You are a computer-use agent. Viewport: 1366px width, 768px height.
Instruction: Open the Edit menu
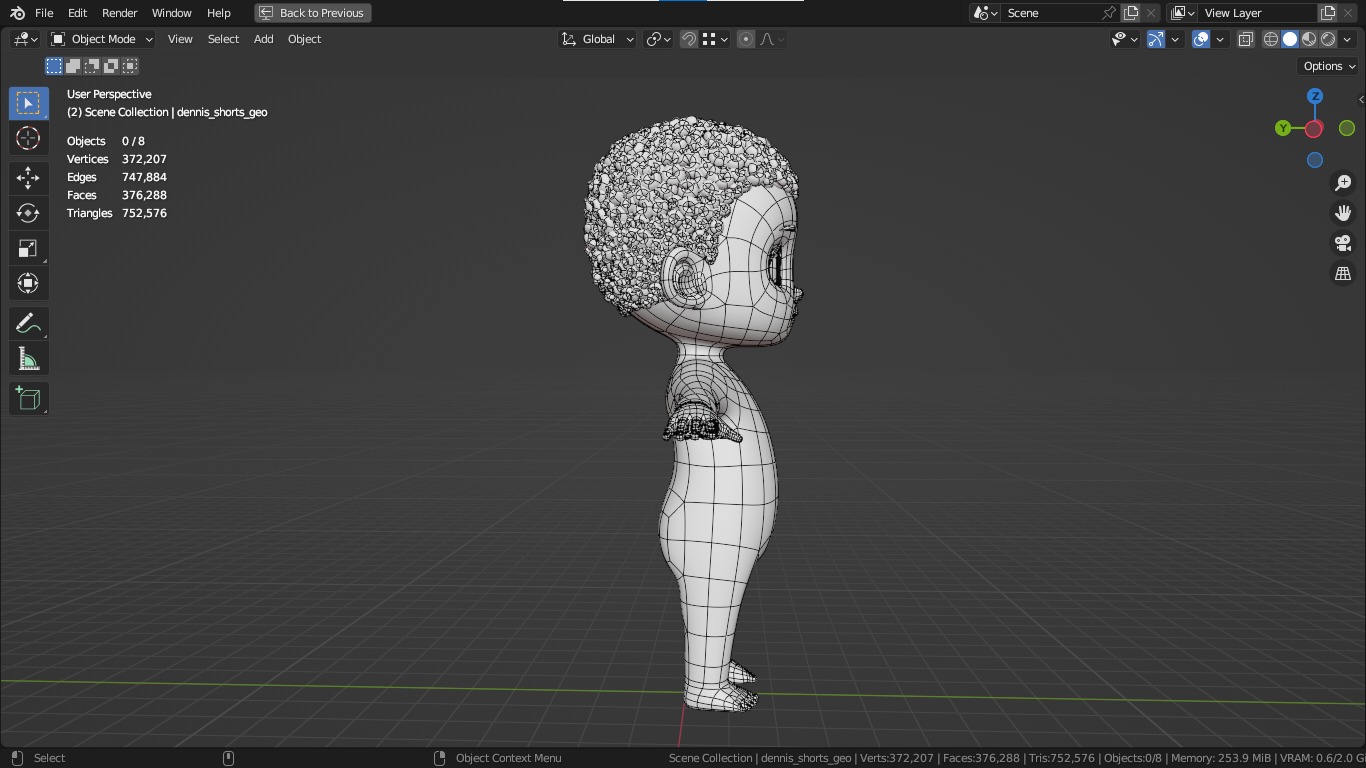(x=77, y=13)
